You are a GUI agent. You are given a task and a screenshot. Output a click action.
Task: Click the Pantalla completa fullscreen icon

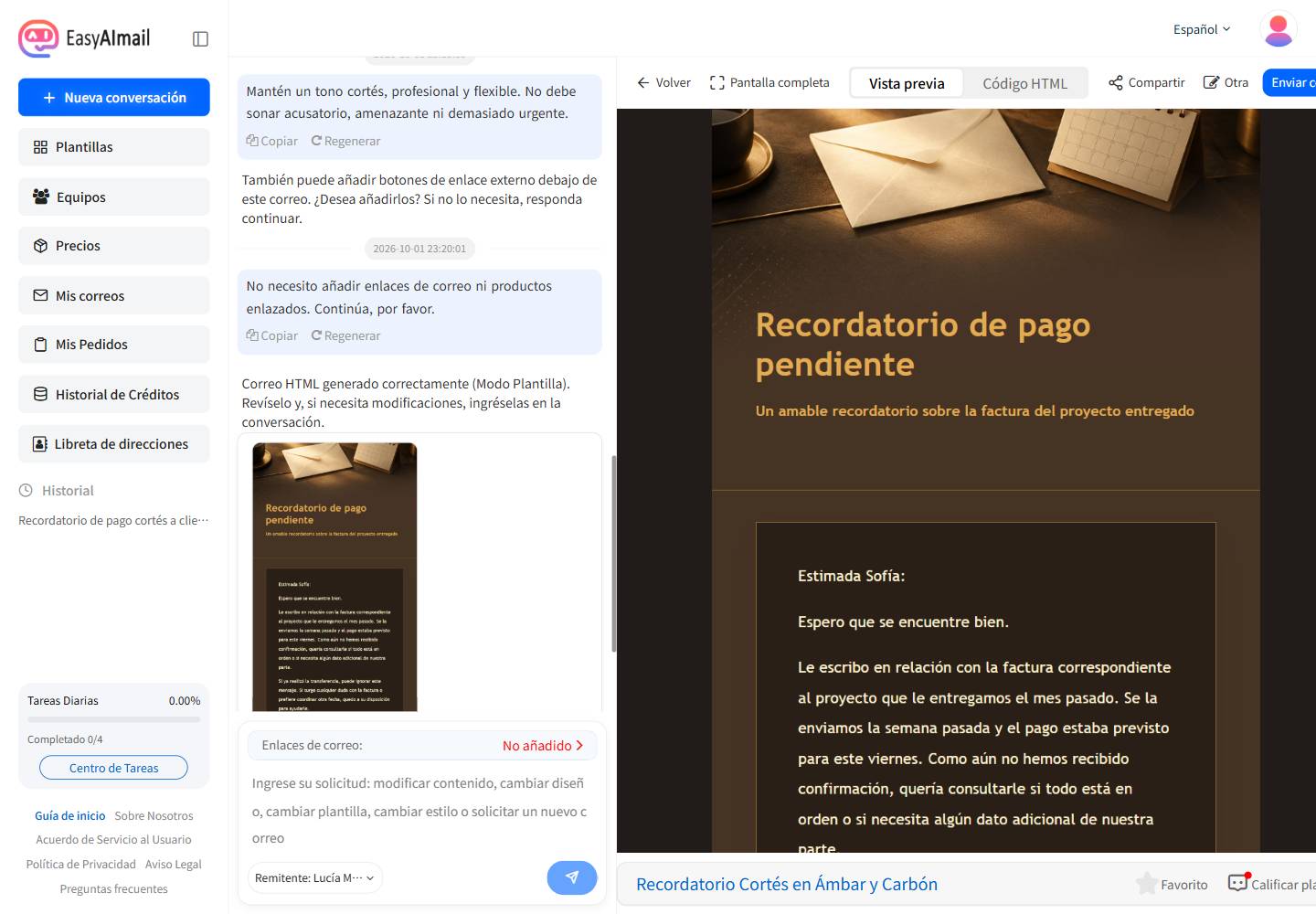click(717, 82)
